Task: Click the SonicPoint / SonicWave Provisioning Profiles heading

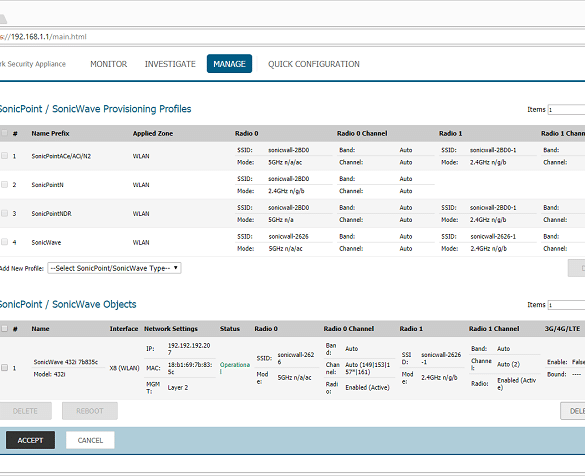Action: pos(96,109)
